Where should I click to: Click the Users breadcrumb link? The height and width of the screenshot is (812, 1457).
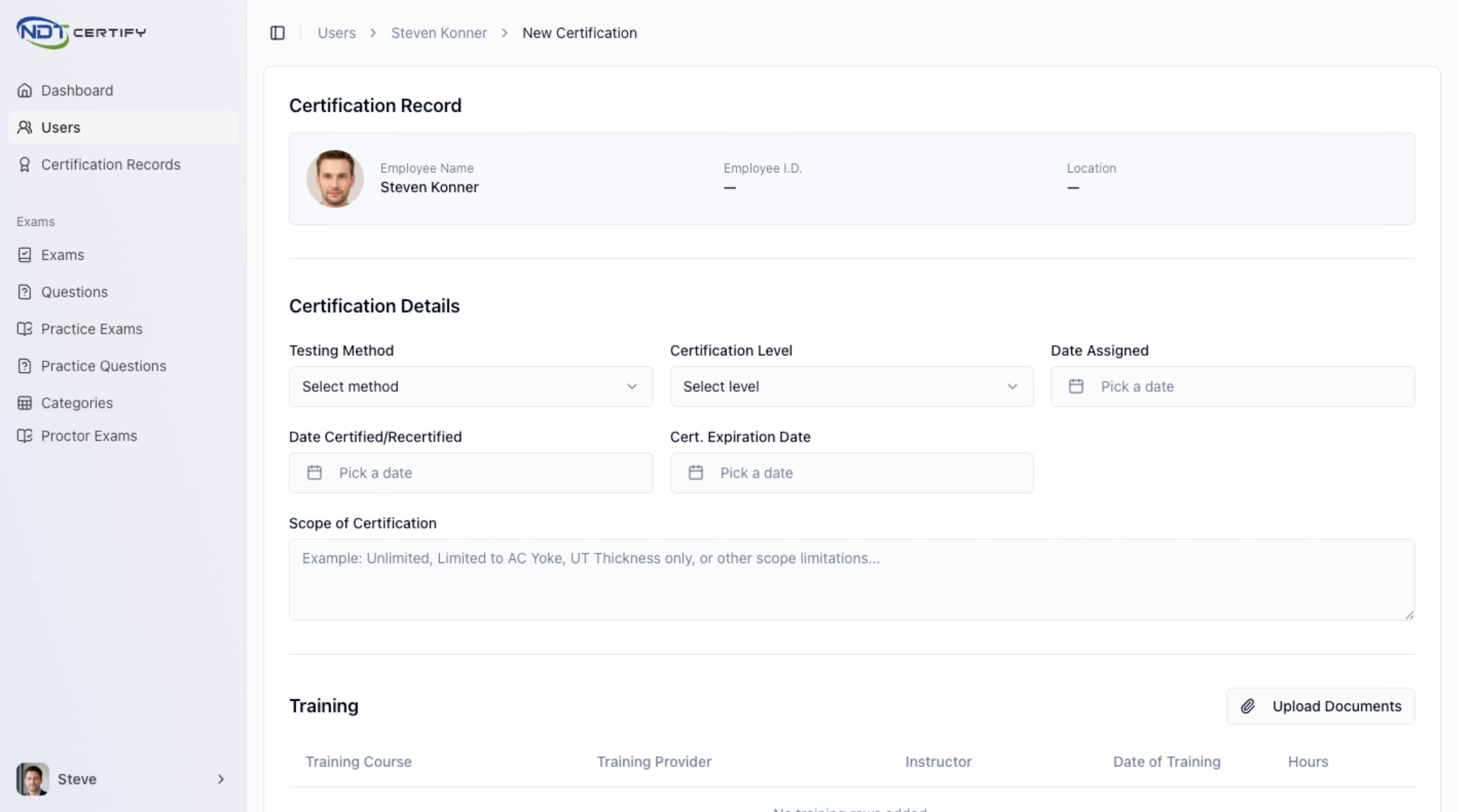(x=336, y=33)
